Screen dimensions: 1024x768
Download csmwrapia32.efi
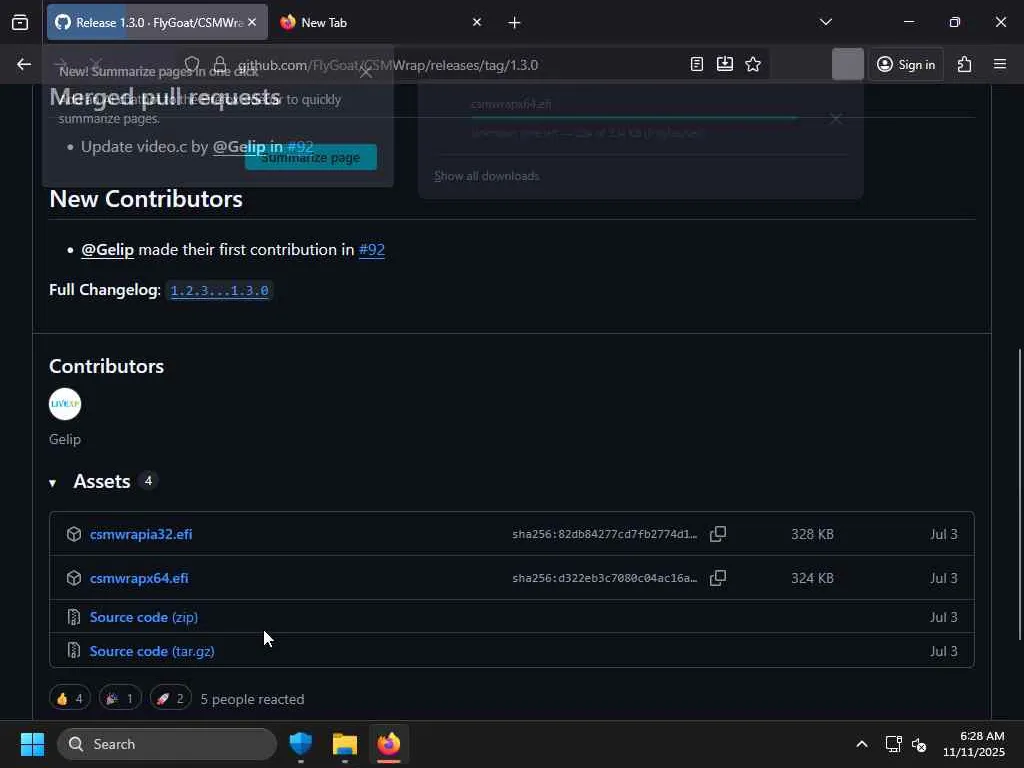(x=141, y=534)
